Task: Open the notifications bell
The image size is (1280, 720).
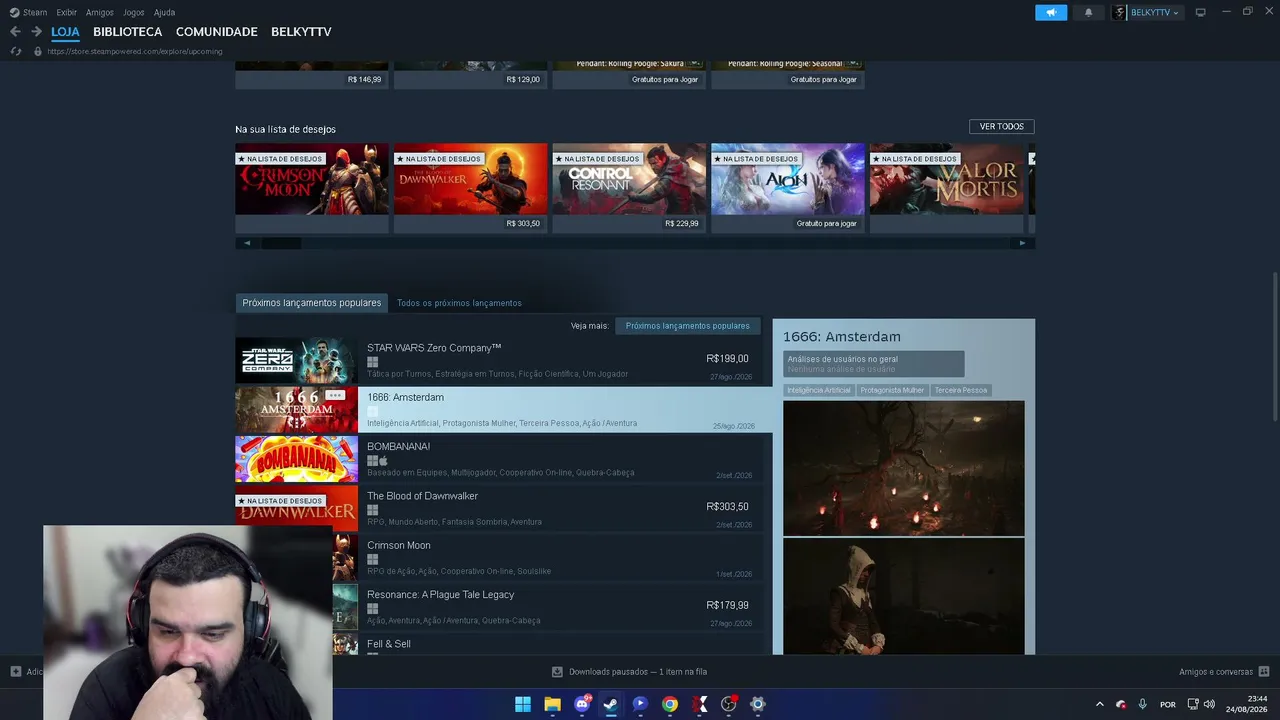Action: click(x=1089, y=12)
